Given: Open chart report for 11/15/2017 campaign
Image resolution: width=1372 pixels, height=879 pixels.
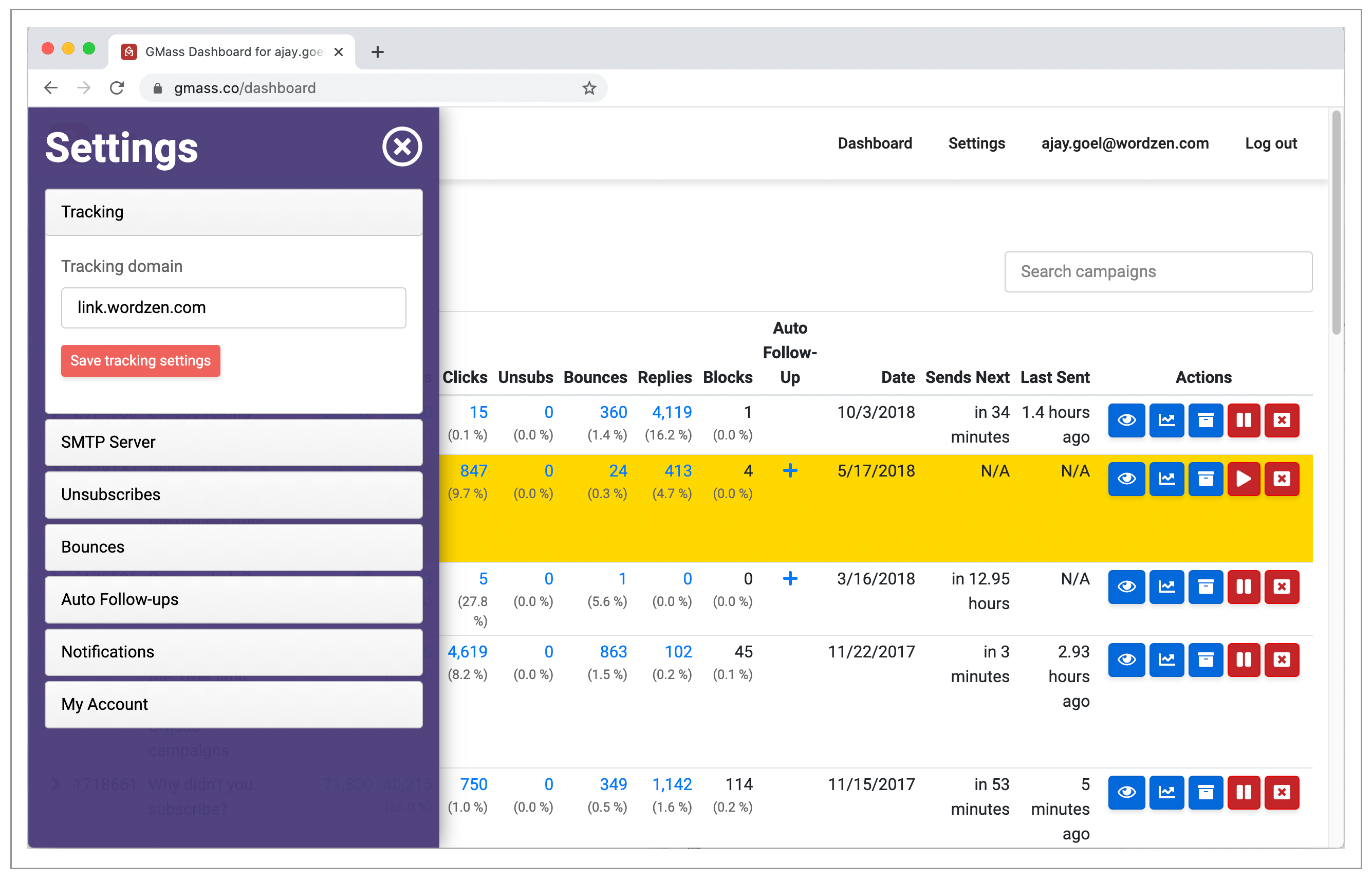Looking at the screenshot, I should pyautogui.click(x=1165, y=792).
